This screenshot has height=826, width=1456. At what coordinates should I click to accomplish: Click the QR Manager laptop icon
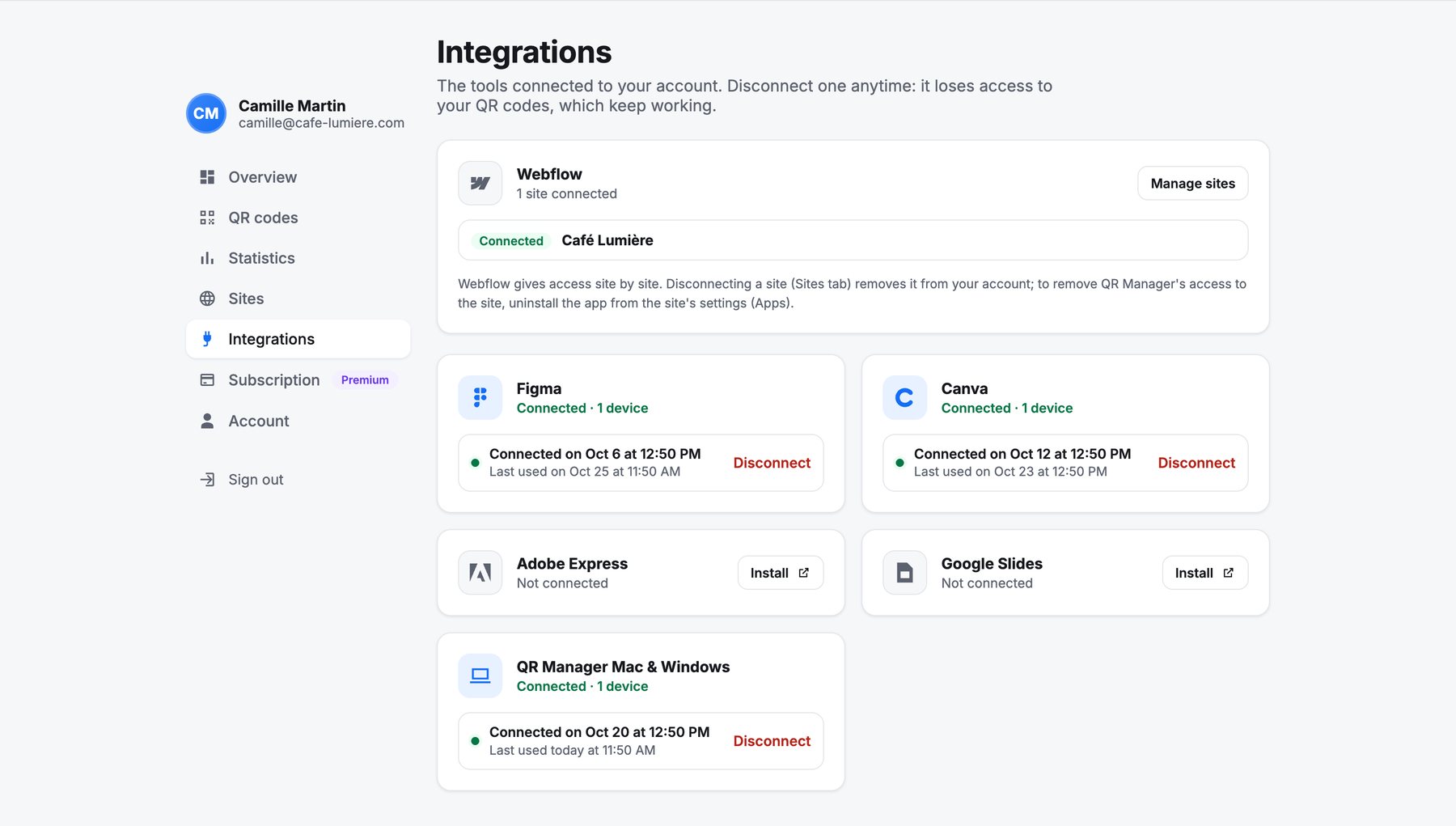480,676
